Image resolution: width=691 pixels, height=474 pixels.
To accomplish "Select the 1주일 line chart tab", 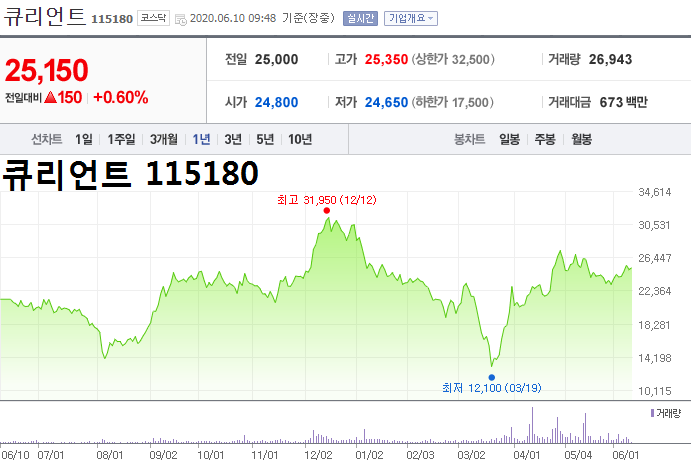I will pos(122,140).
